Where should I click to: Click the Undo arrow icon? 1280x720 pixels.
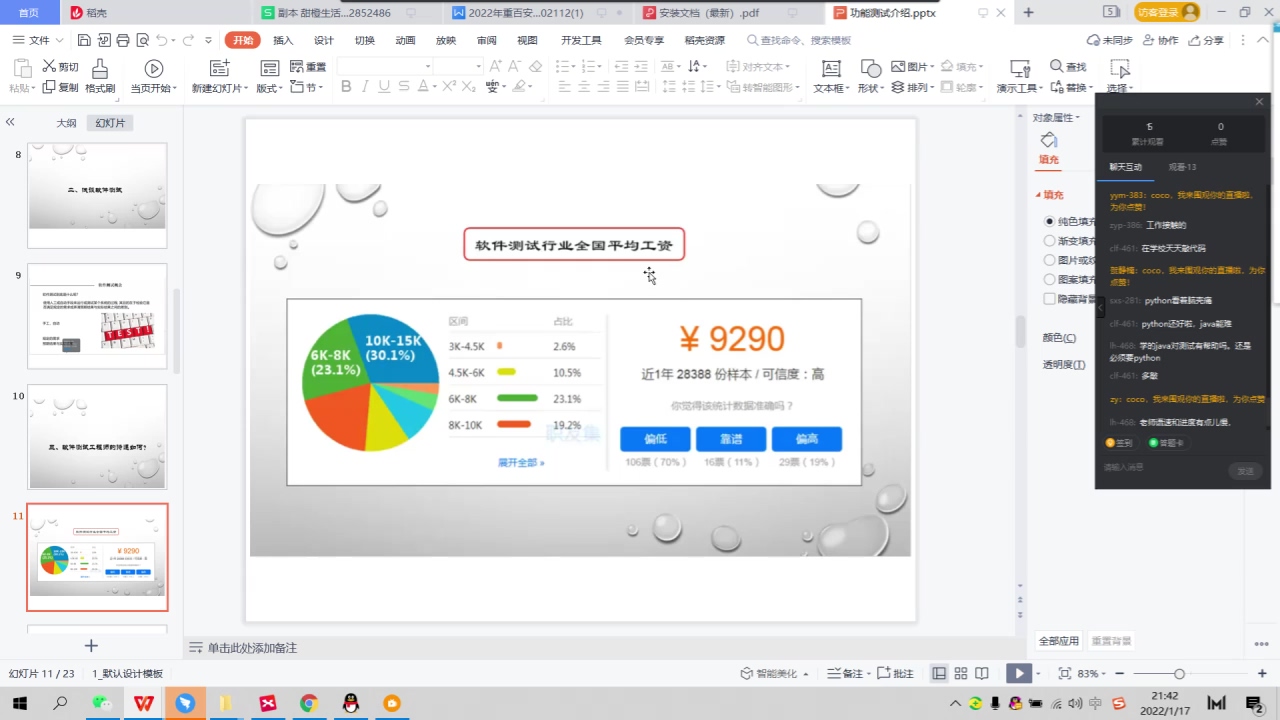162,40
